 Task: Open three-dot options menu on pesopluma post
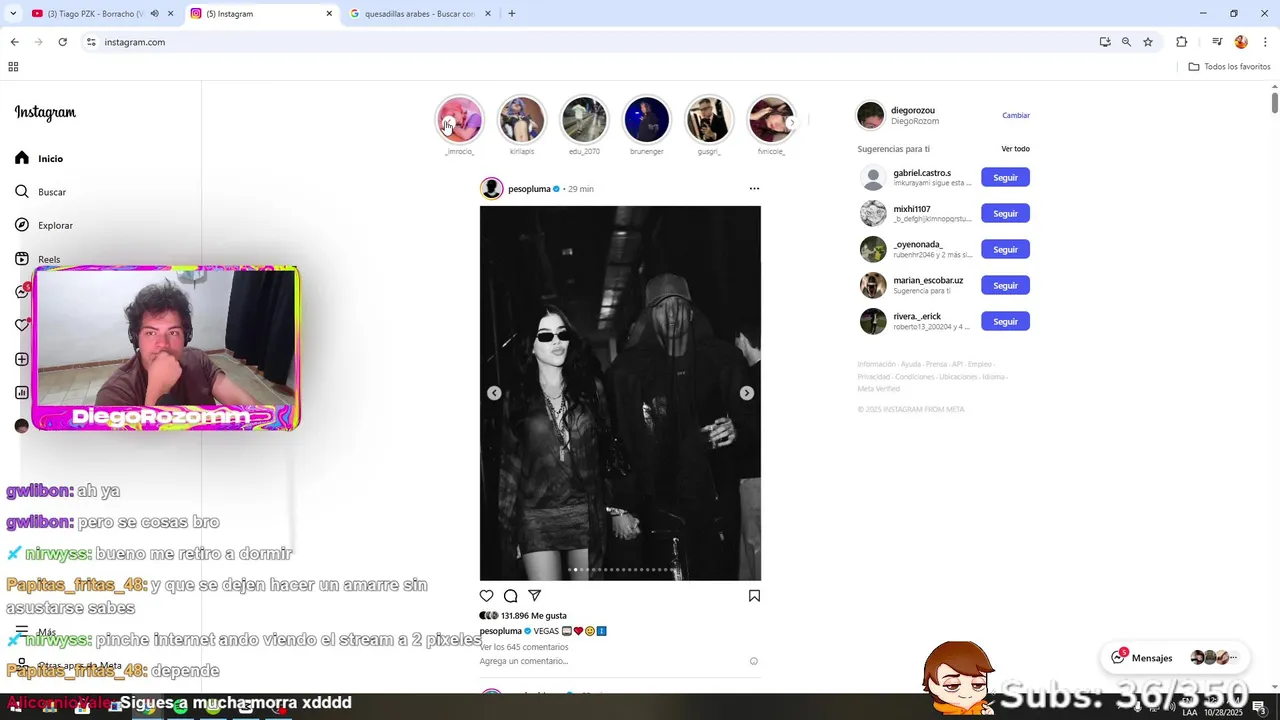(754, 188)
